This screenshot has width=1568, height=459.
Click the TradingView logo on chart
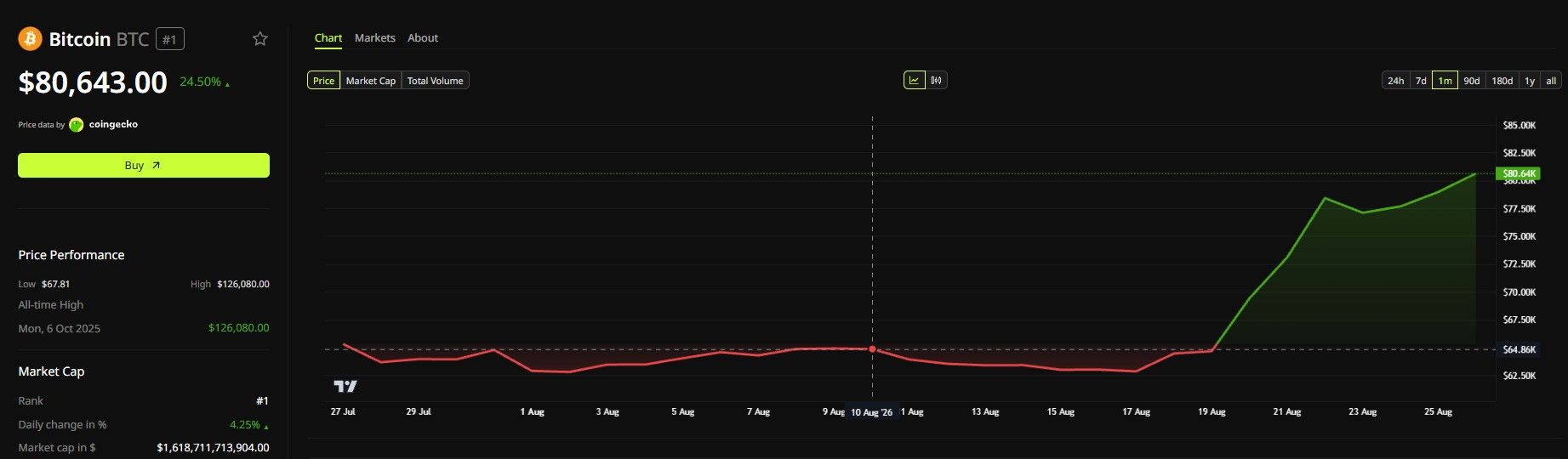click(x=345, y=387)
